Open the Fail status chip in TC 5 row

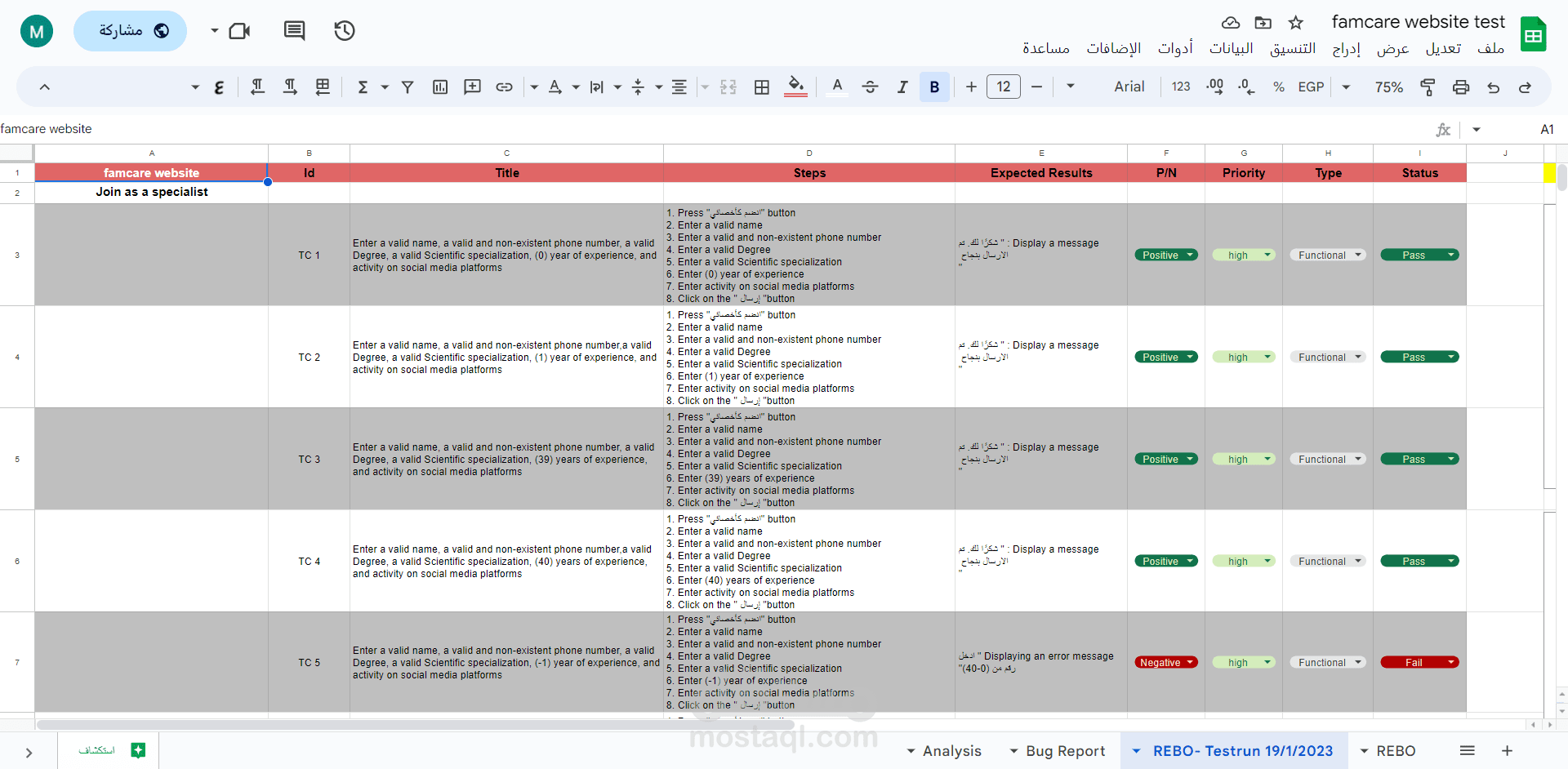pos(1419,662)
